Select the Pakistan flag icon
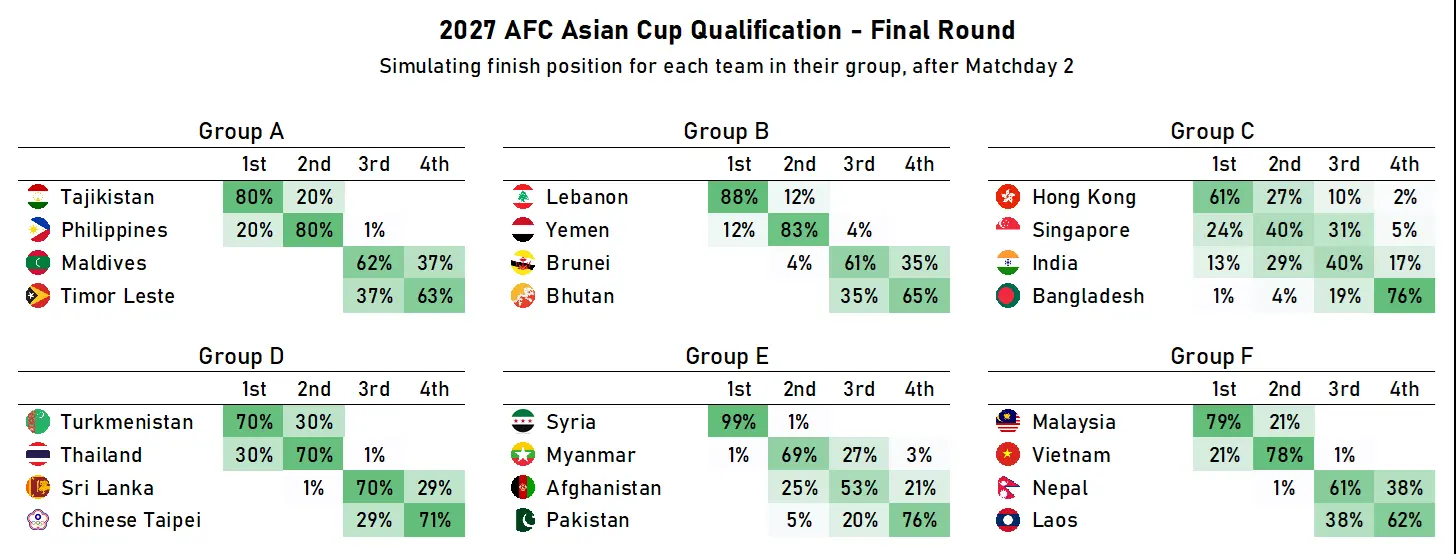The image size is (1456, 554). 523,520
